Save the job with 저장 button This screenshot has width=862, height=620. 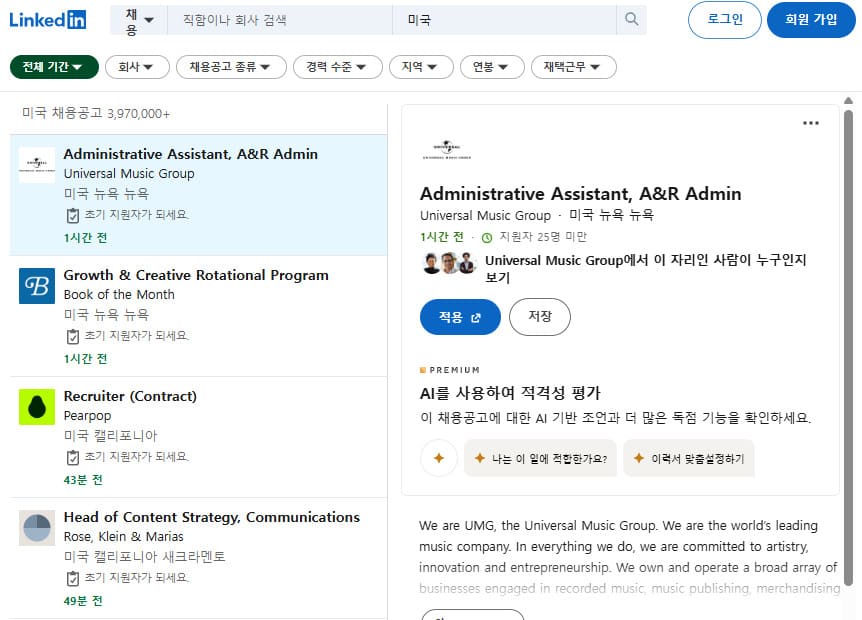(x=540, y=317)
